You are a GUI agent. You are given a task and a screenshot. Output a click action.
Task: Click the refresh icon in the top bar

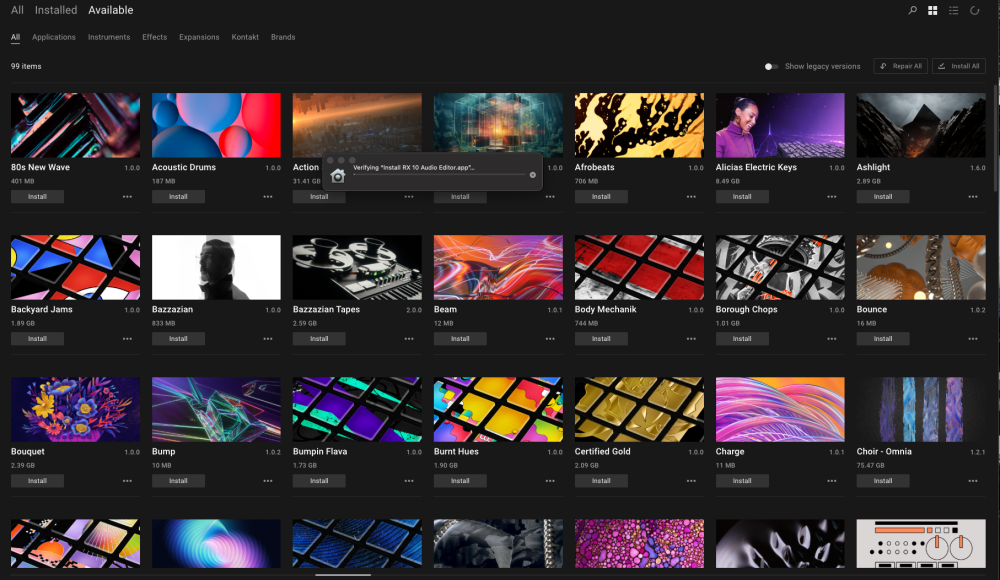974,10
